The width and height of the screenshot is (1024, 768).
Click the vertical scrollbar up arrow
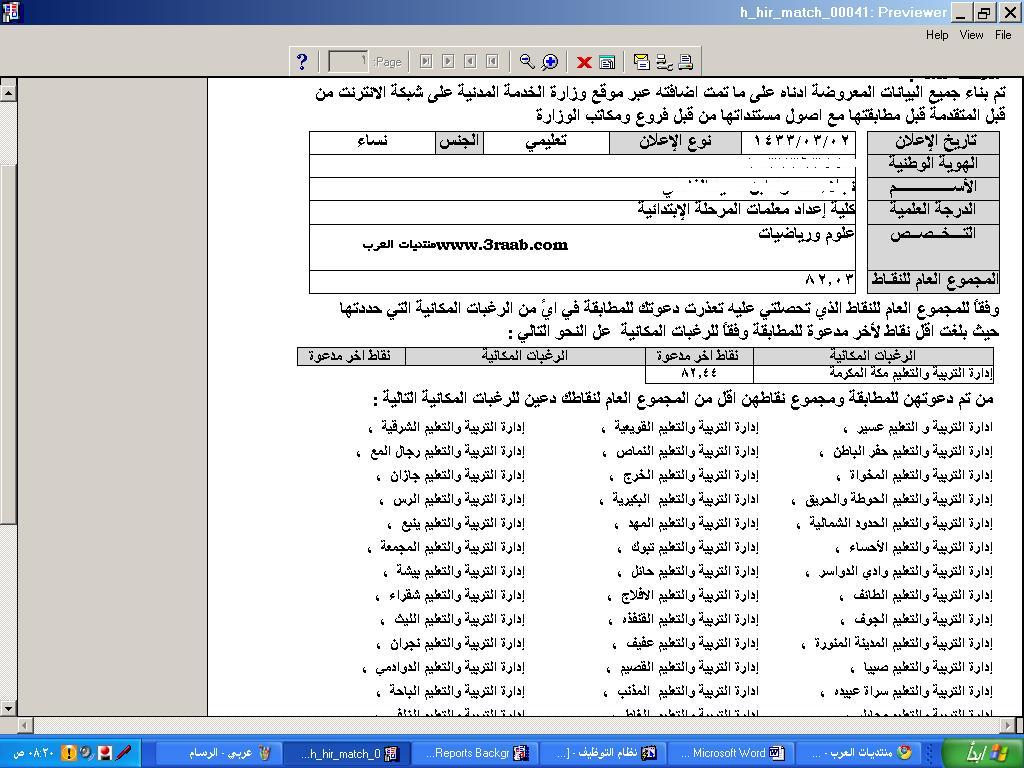tap(8, 93)
